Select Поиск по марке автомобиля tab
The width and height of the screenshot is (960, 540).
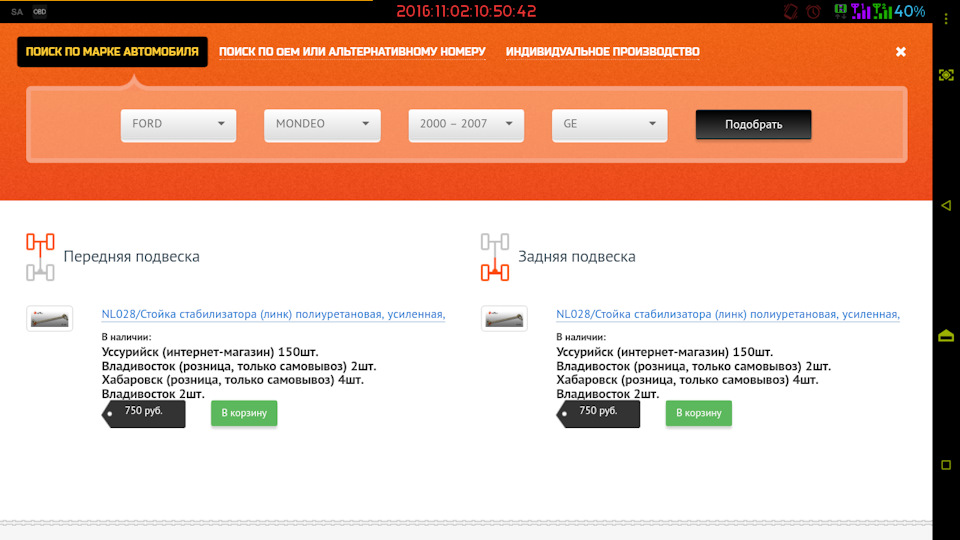[x=112, y=51]
